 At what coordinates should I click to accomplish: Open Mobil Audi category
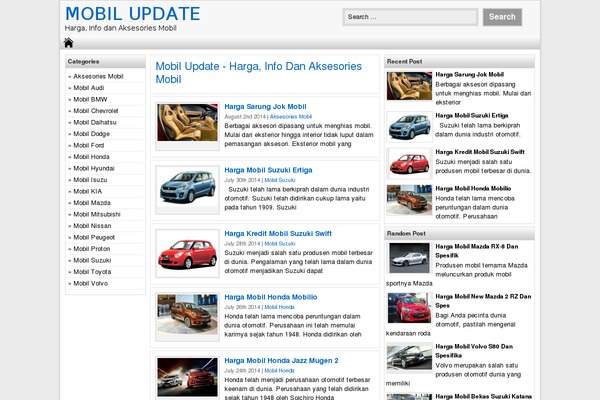pyautogui.click(x=88, y=88)
